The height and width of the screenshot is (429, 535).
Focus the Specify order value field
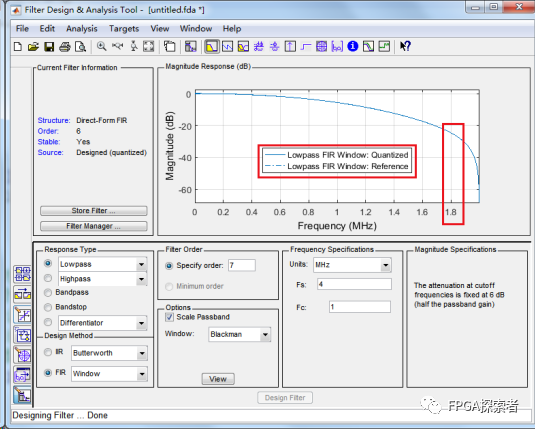[242, 265]
